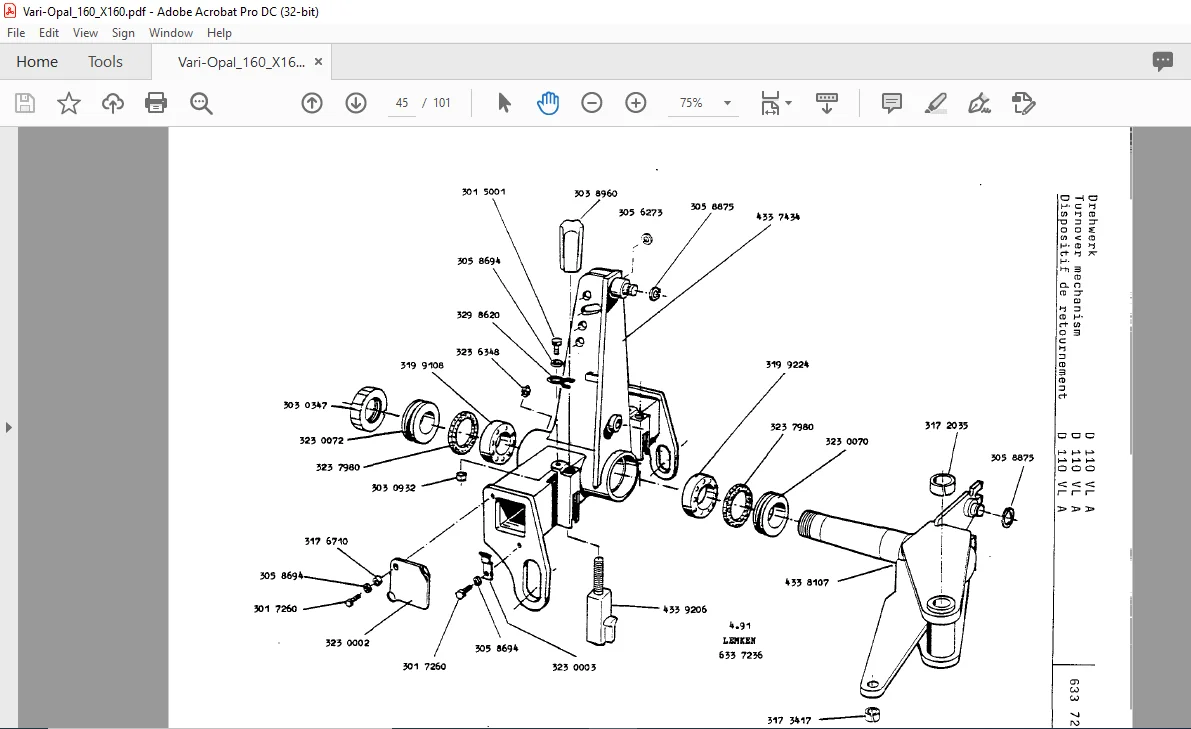The width and height of the screenshot is (1191, 729).
Task: Activate the Hand pan tool
Action: (x=548, y=103)
